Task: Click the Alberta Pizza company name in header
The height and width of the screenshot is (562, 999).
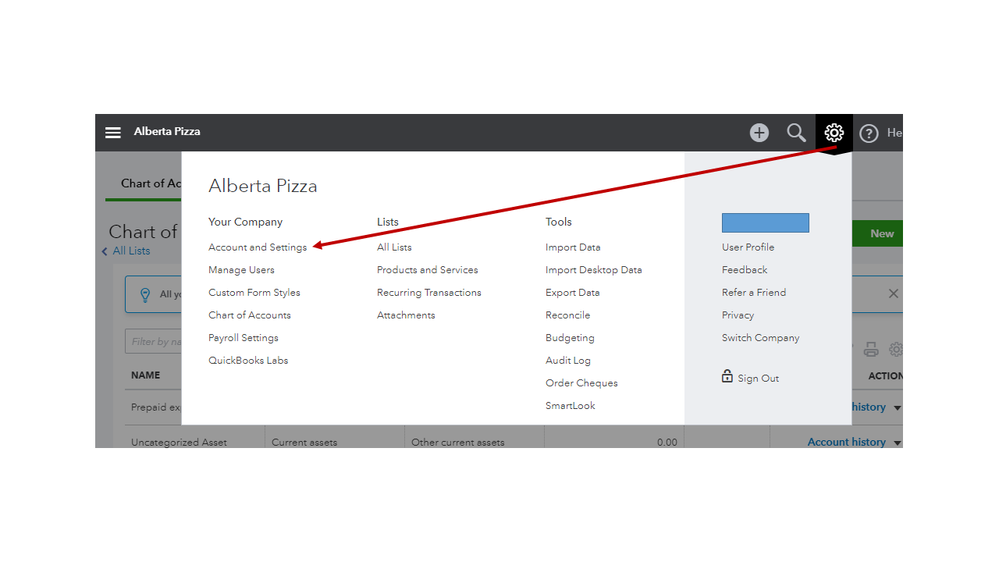Action: click(167, 131)
